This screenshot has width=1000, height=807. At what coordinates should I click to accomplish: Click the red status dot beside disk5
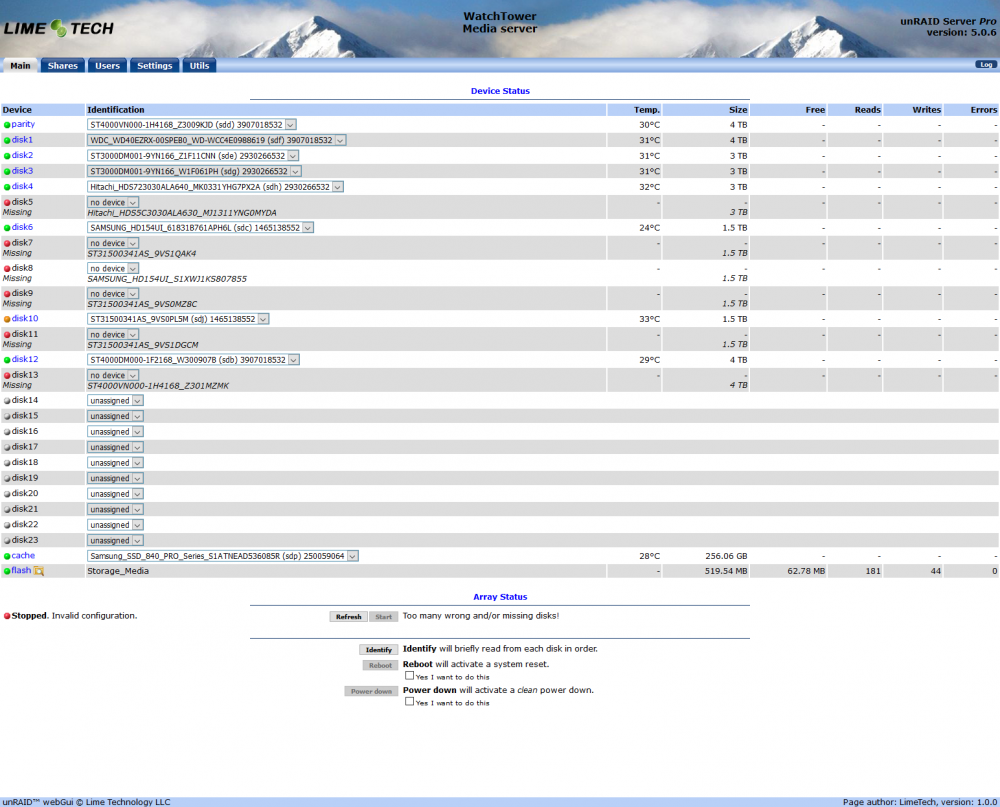point(7,203)
